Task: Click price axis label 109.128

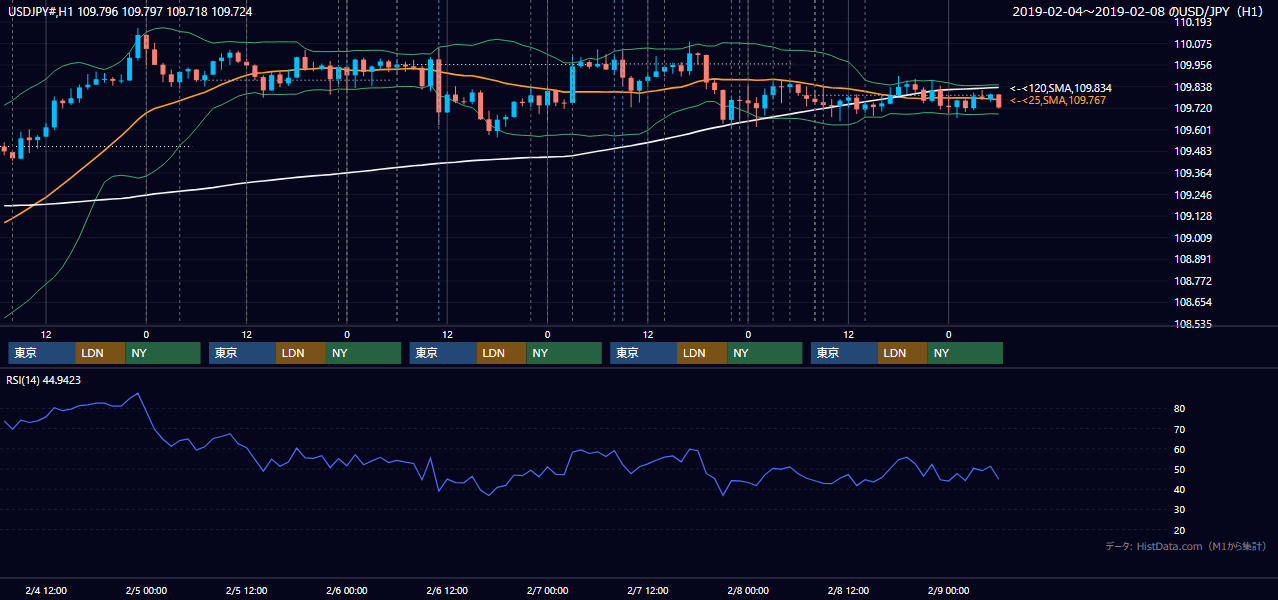Action: pos(1193,216)
